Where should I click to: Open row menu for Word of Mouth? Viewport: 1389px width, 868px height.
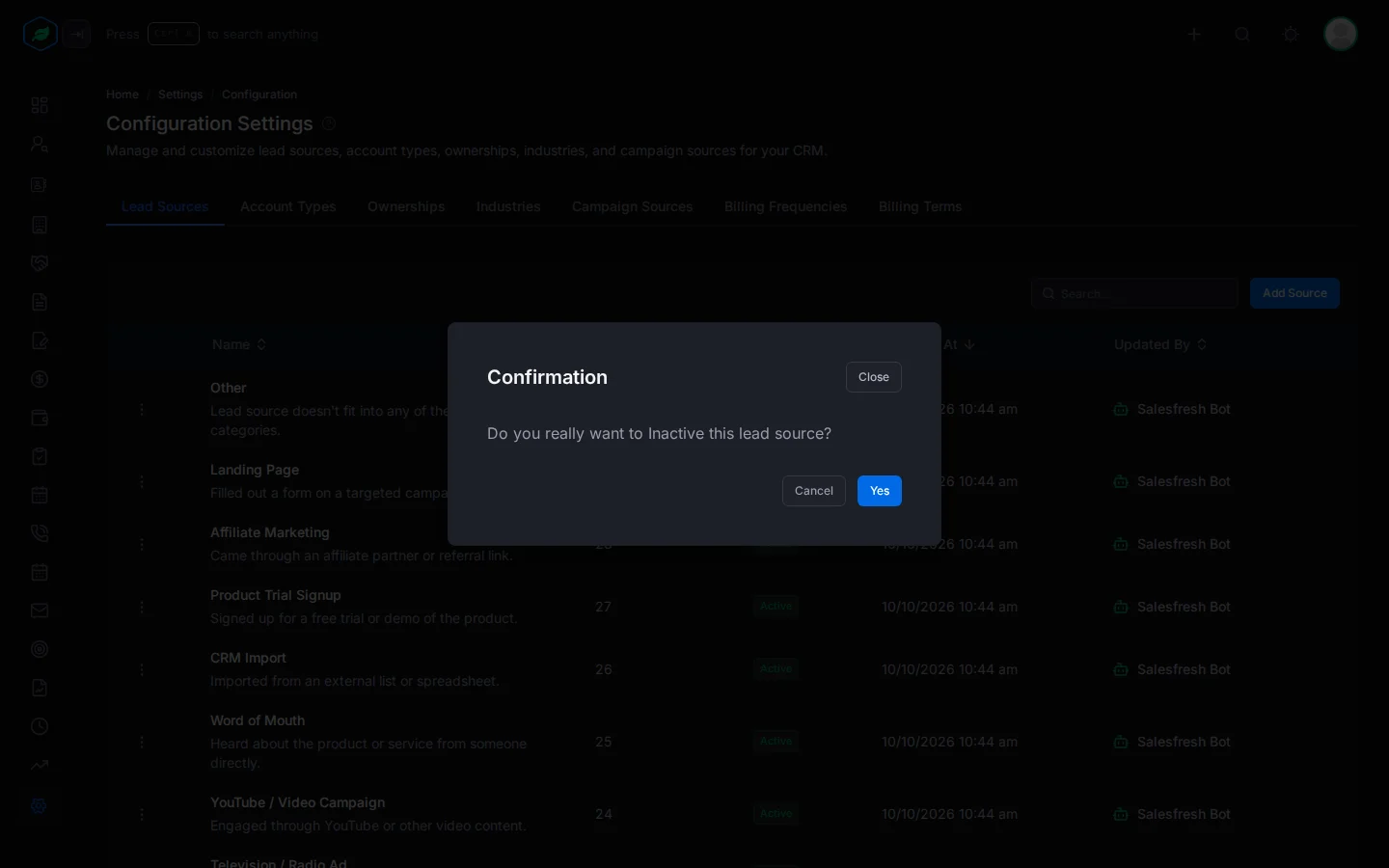pyautogui.click(x=142, y=742)
